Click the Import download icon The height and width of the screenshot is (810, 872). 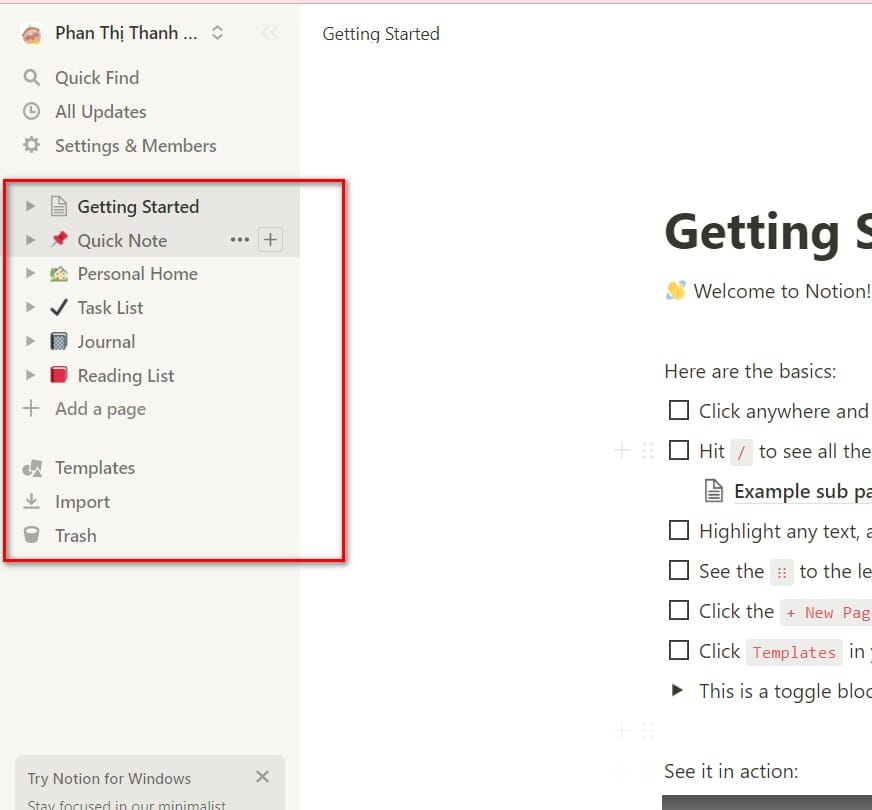[32, 501]
